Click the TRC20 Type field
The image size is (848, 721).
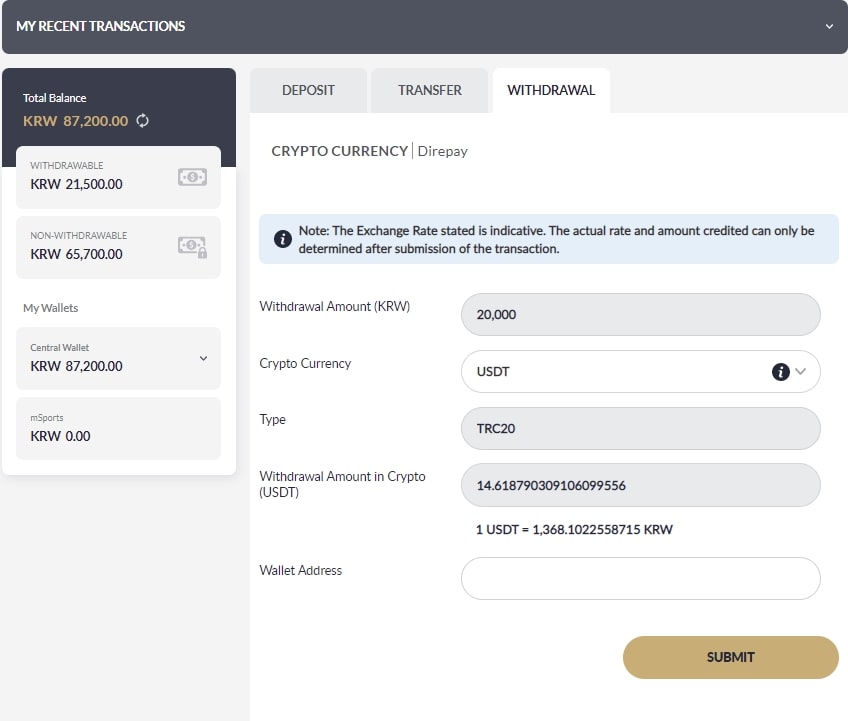640,428
